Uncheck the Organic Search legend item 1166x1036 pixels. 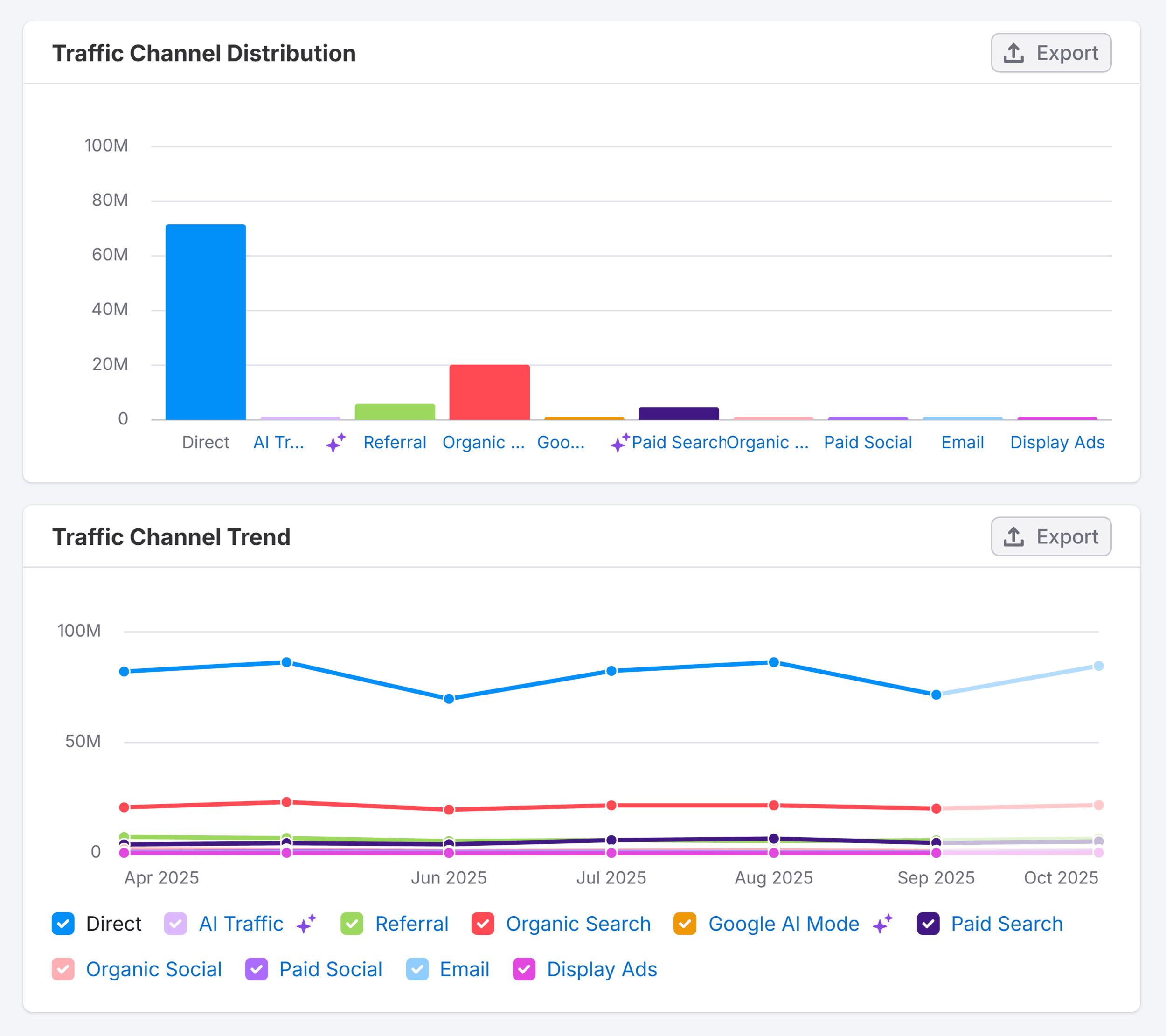(483, 924)
